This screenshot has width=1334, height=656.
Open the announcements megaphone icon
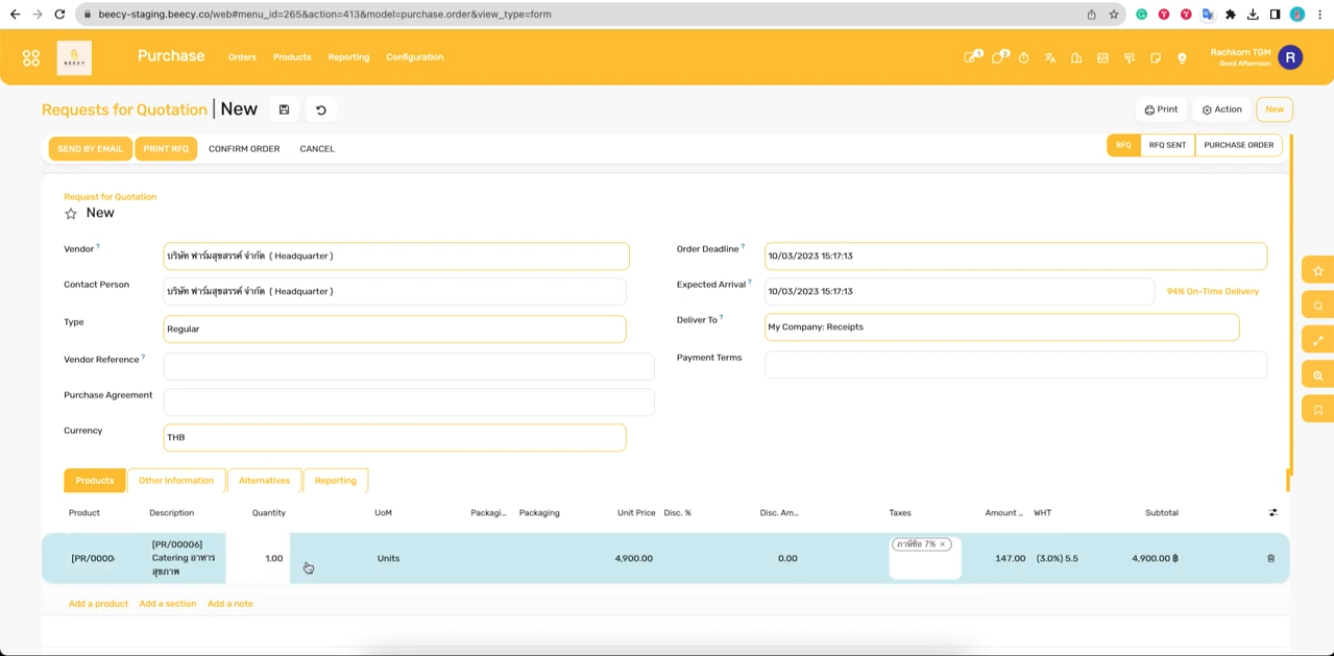click(1129, 58)
